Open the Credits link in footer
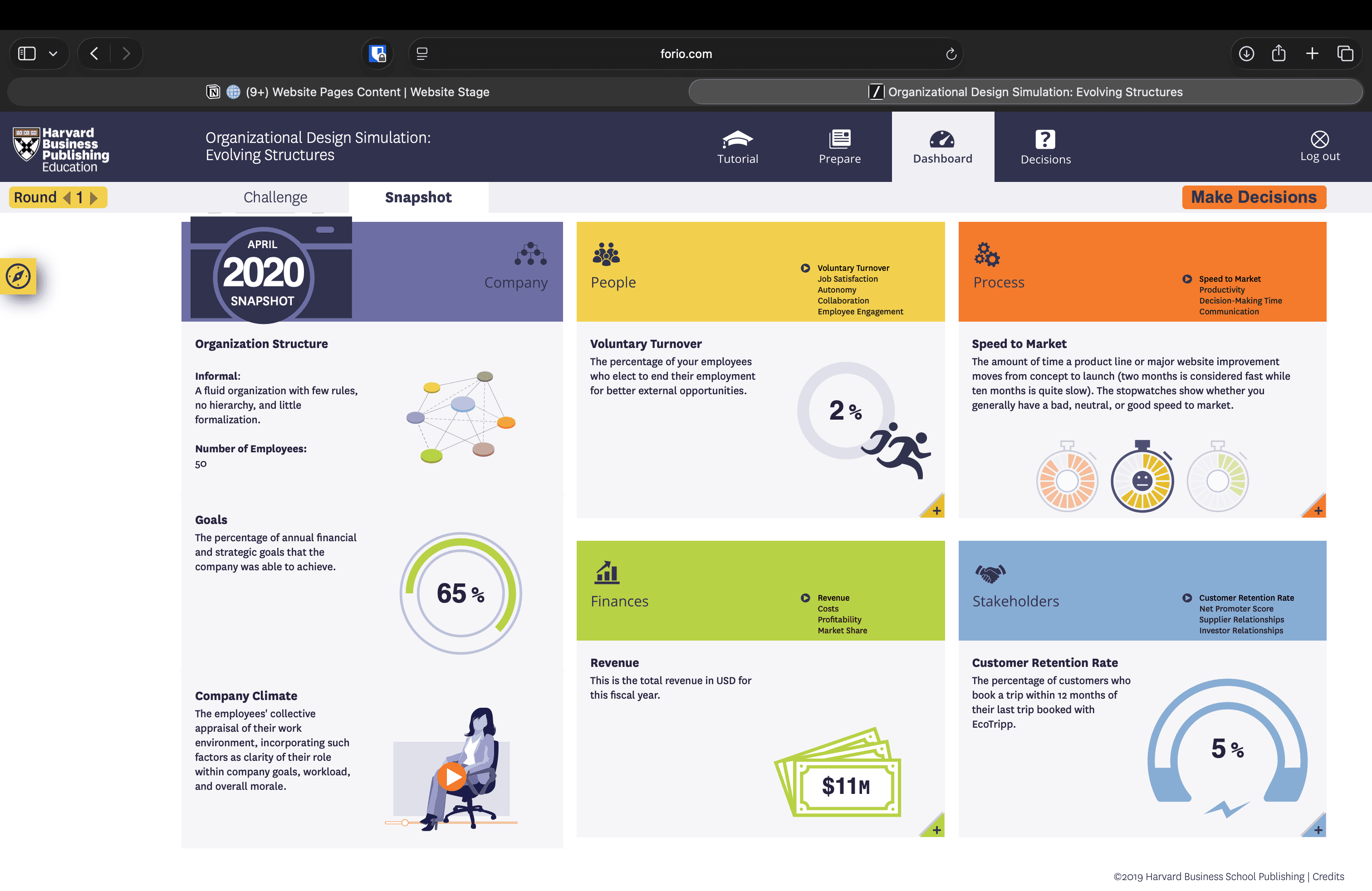1372x891 pixels. [1328, 876]
